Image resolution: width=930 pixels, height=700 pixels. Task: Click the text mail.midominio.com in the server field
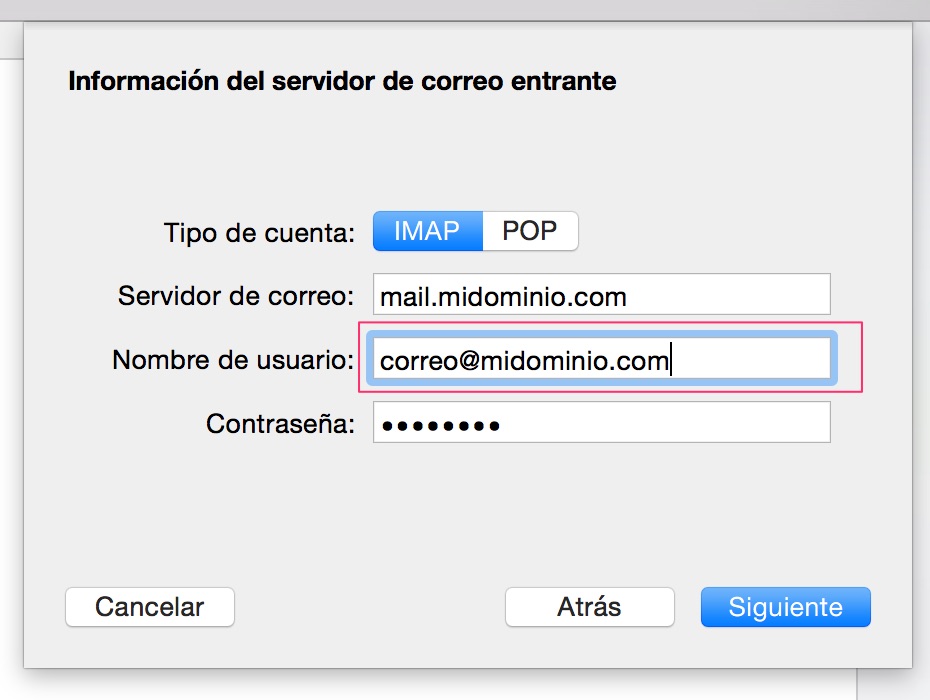pyautogui.click(x=503, y=297)
